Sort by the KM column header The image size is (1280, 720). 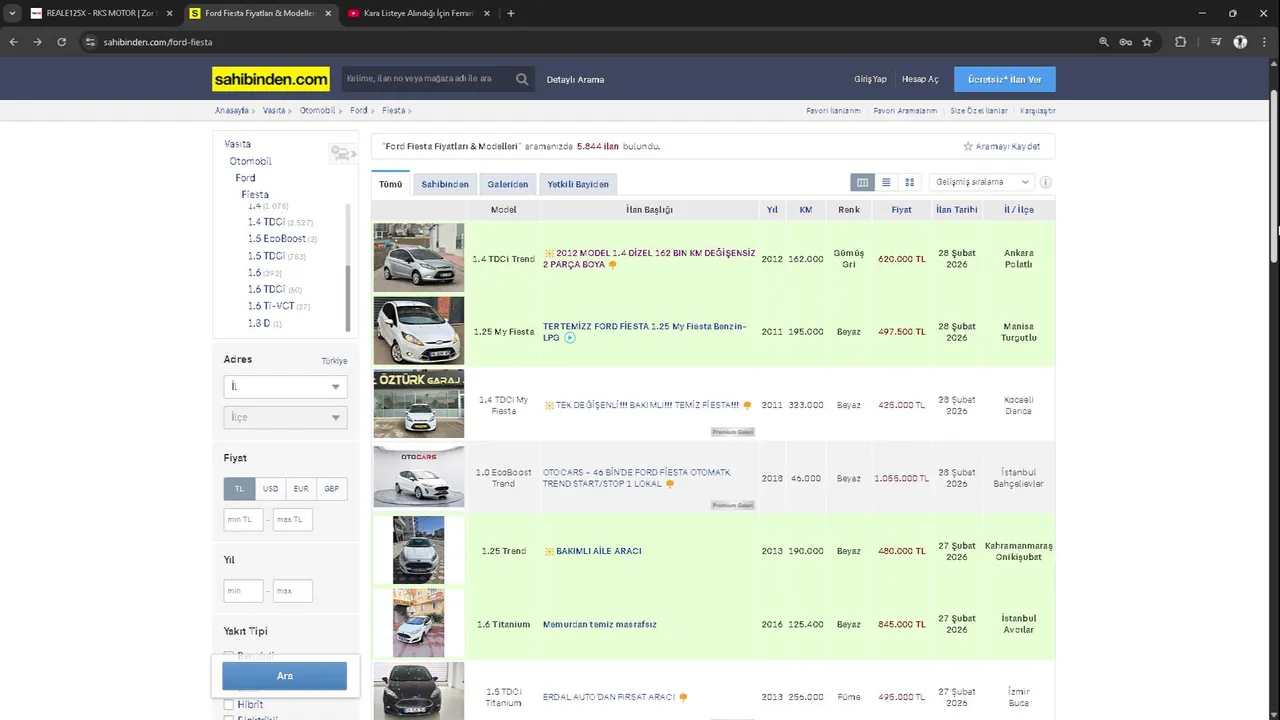point(805,210)
